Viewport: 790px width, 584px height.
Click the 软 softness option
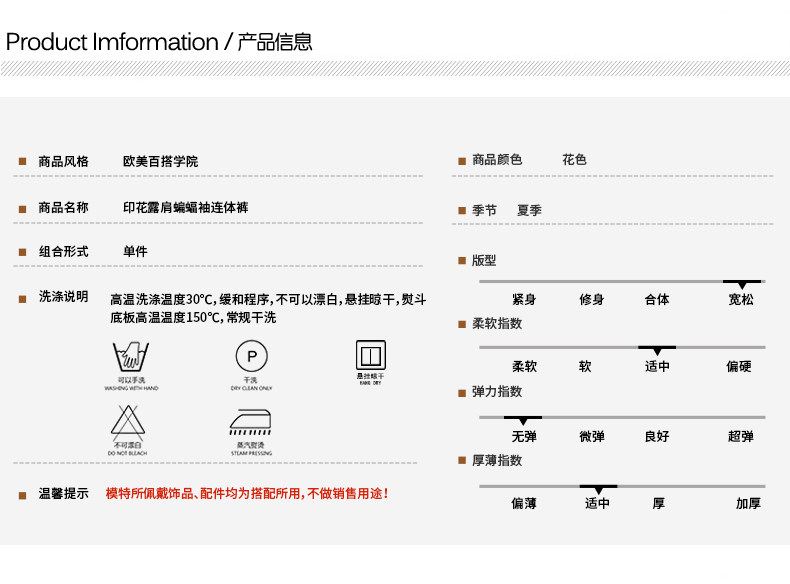point(585,366)
